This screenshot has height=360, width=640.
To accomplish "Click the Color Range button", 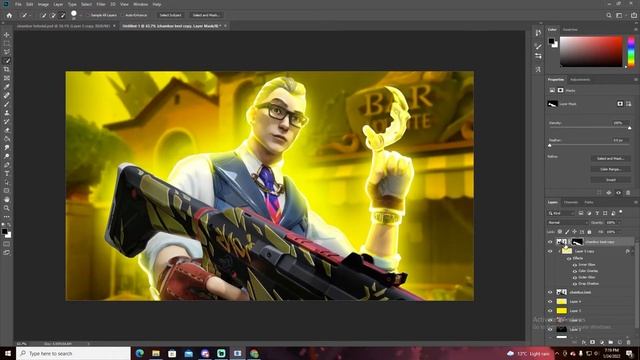I will click(x=611, y=169).
